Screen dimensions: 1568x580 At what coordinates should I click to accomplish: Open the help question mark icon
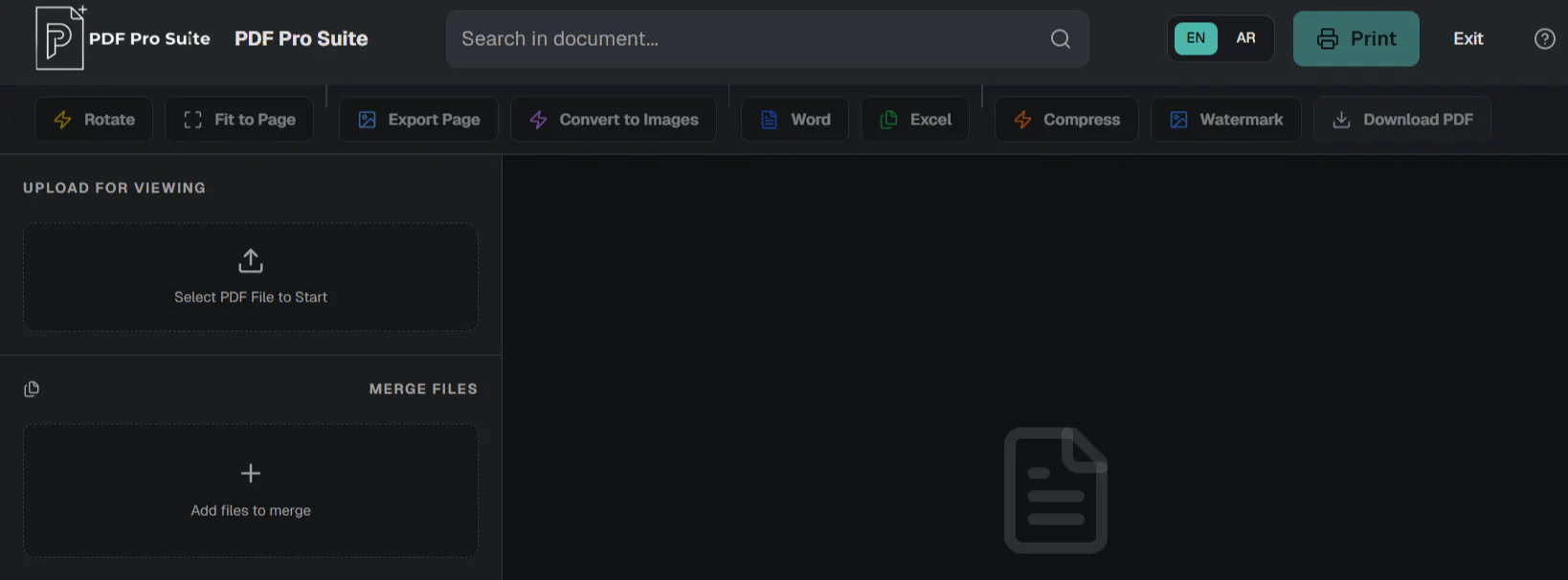1544,38
